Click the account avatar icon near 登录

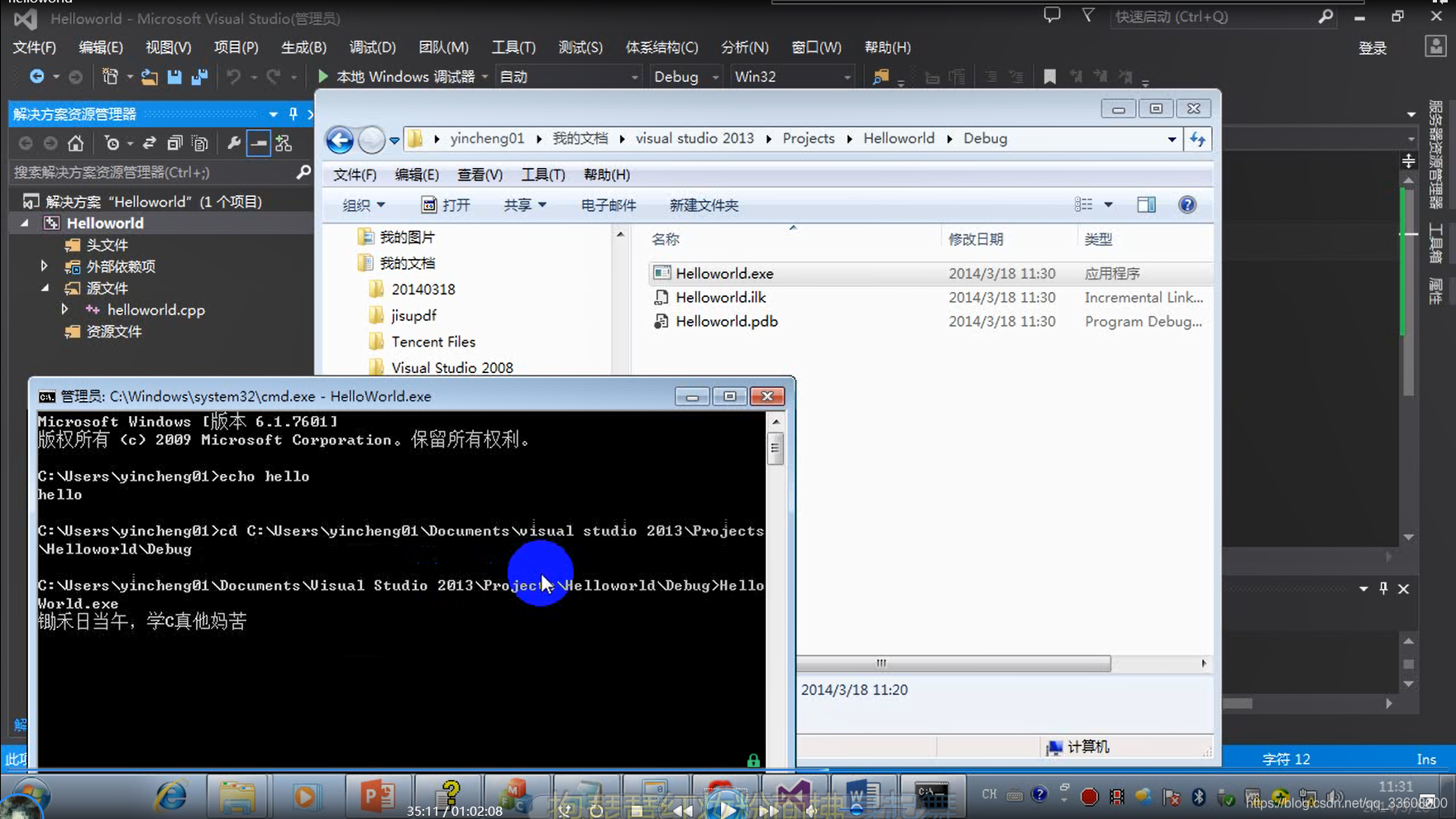click(x=1435, y=47)
